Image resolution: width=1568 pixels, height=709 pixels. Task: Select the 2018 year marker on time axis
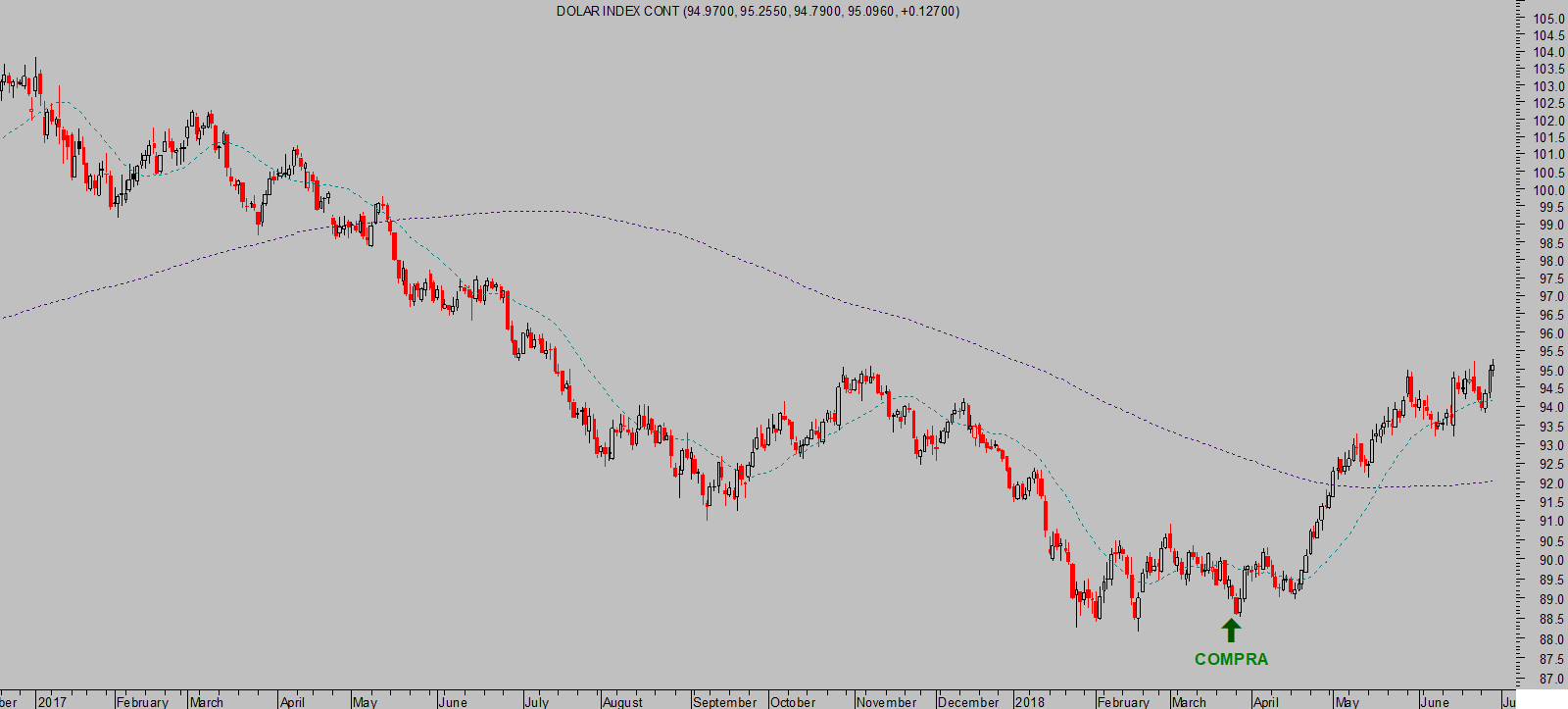click(1029, 701)
